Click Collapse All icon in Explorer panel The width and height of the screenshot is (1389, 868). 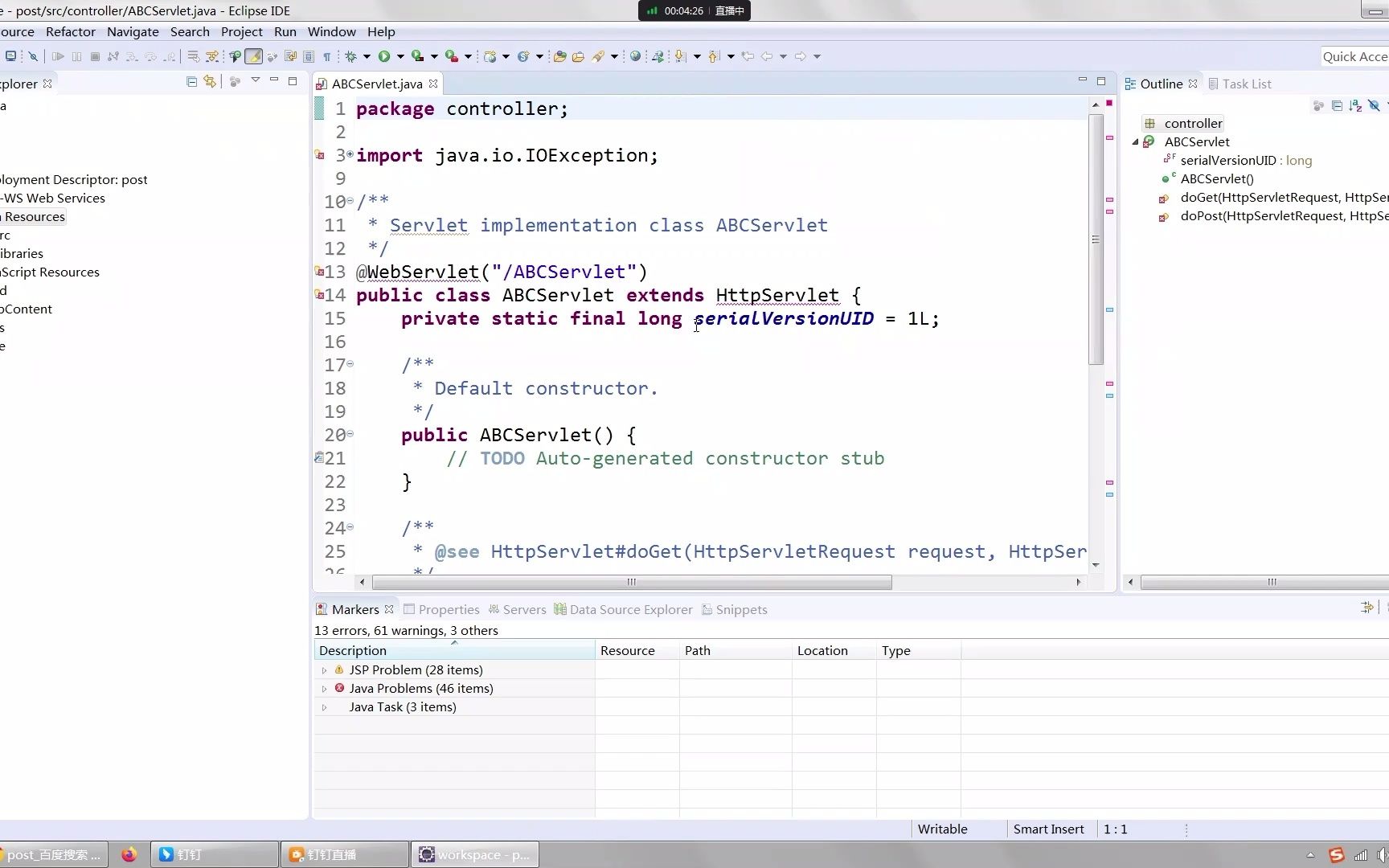click(191, 81)
